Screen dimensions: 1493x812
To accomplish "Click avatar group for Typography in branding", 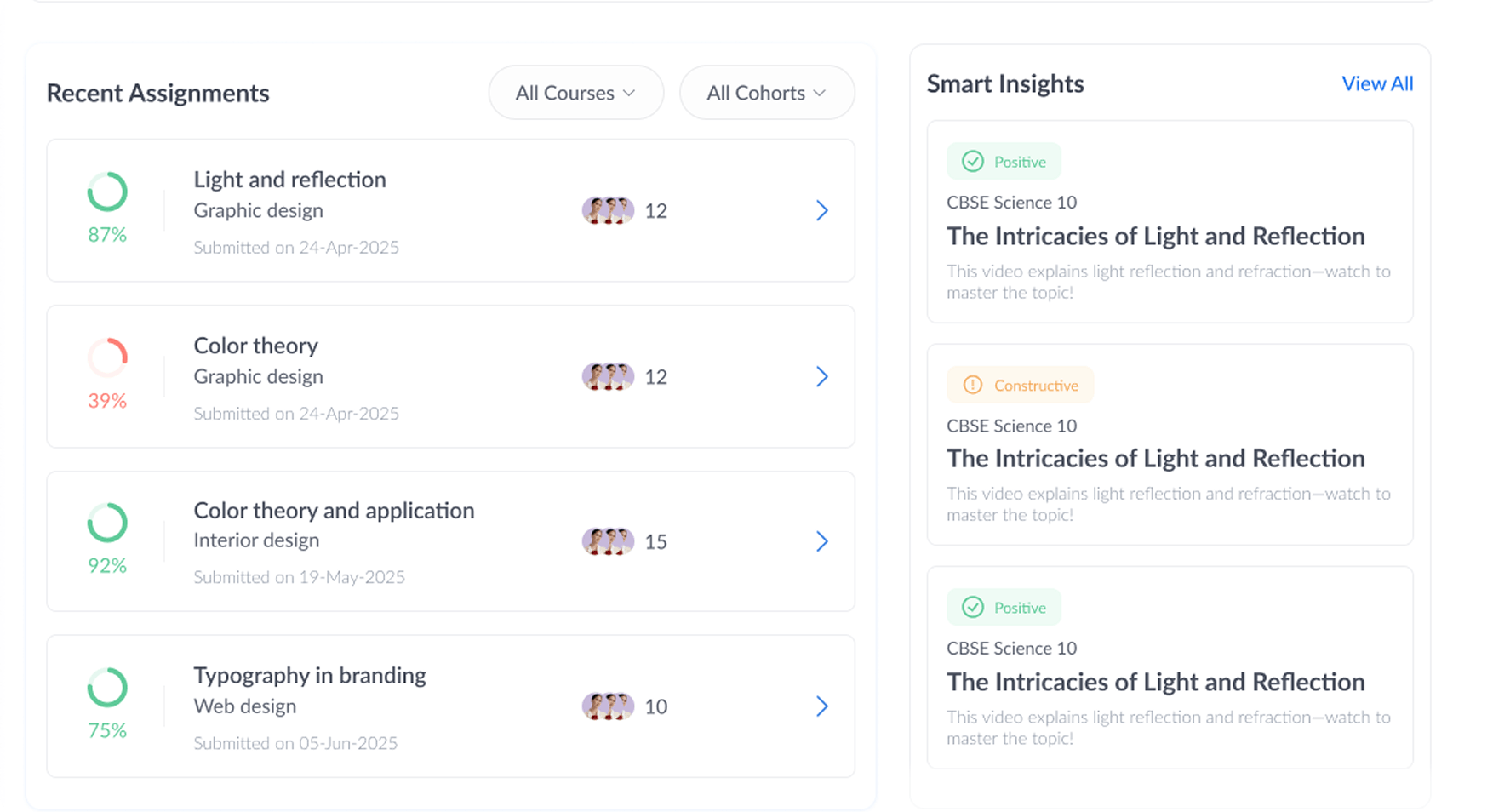I will [608, 706].
